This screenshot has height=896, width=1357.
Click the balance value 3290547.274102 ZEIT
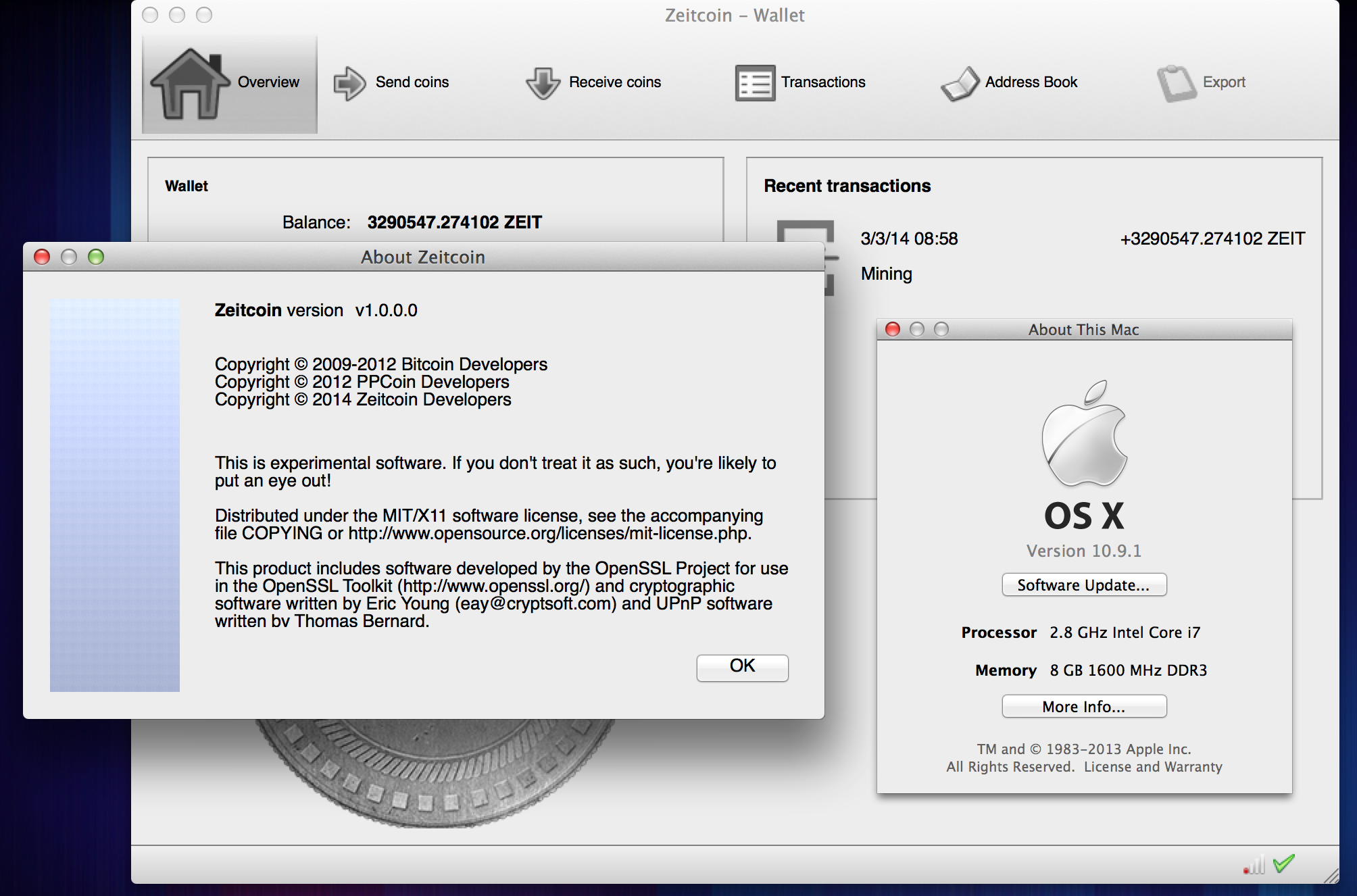pyautogui.click(x=455, y=222)
